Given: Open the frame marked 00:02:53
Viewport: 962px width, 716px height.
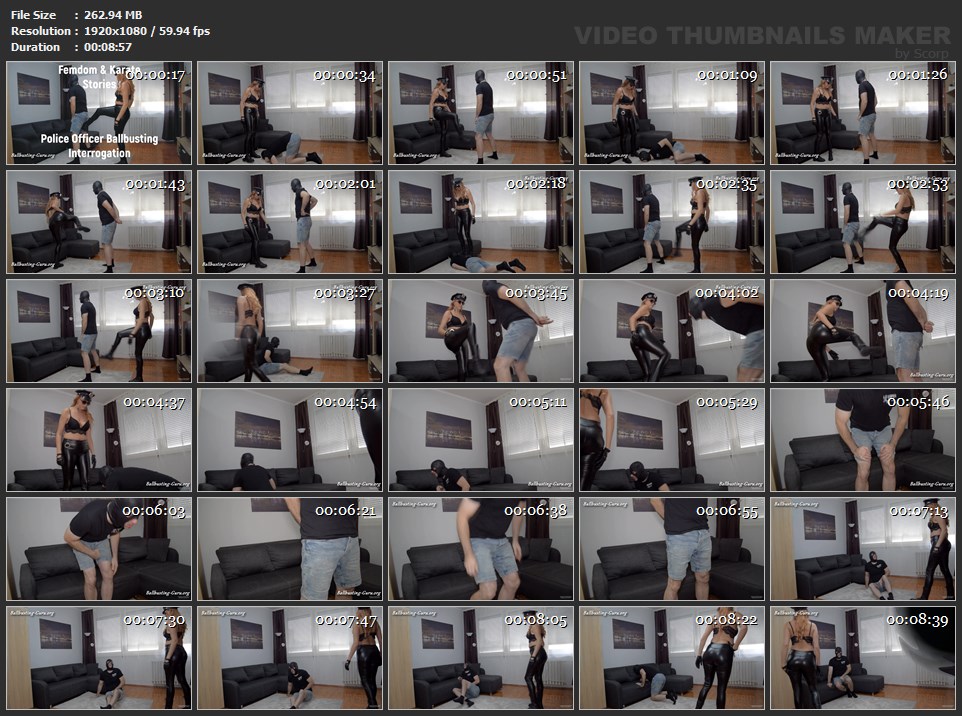Looking at the screenshot, I should click(863, 221).
